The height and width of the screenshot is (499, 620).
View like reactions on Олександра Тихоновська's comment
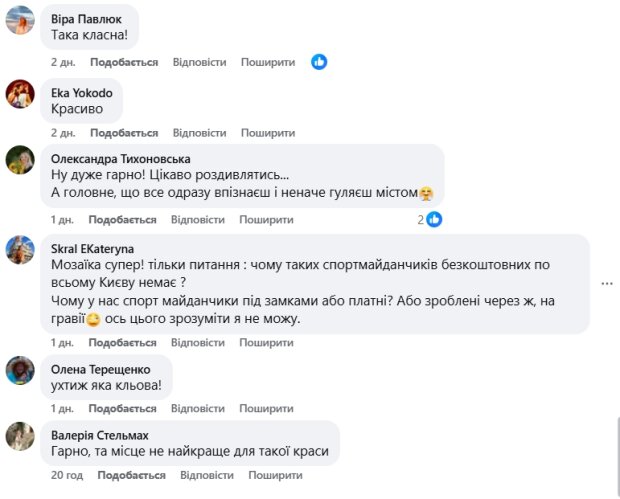[429, 219]
